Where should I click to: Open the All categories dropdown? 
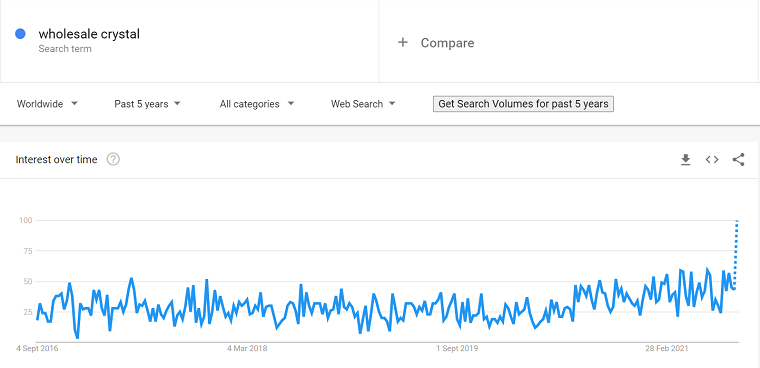pyautogui.click(x=257, y=104)
